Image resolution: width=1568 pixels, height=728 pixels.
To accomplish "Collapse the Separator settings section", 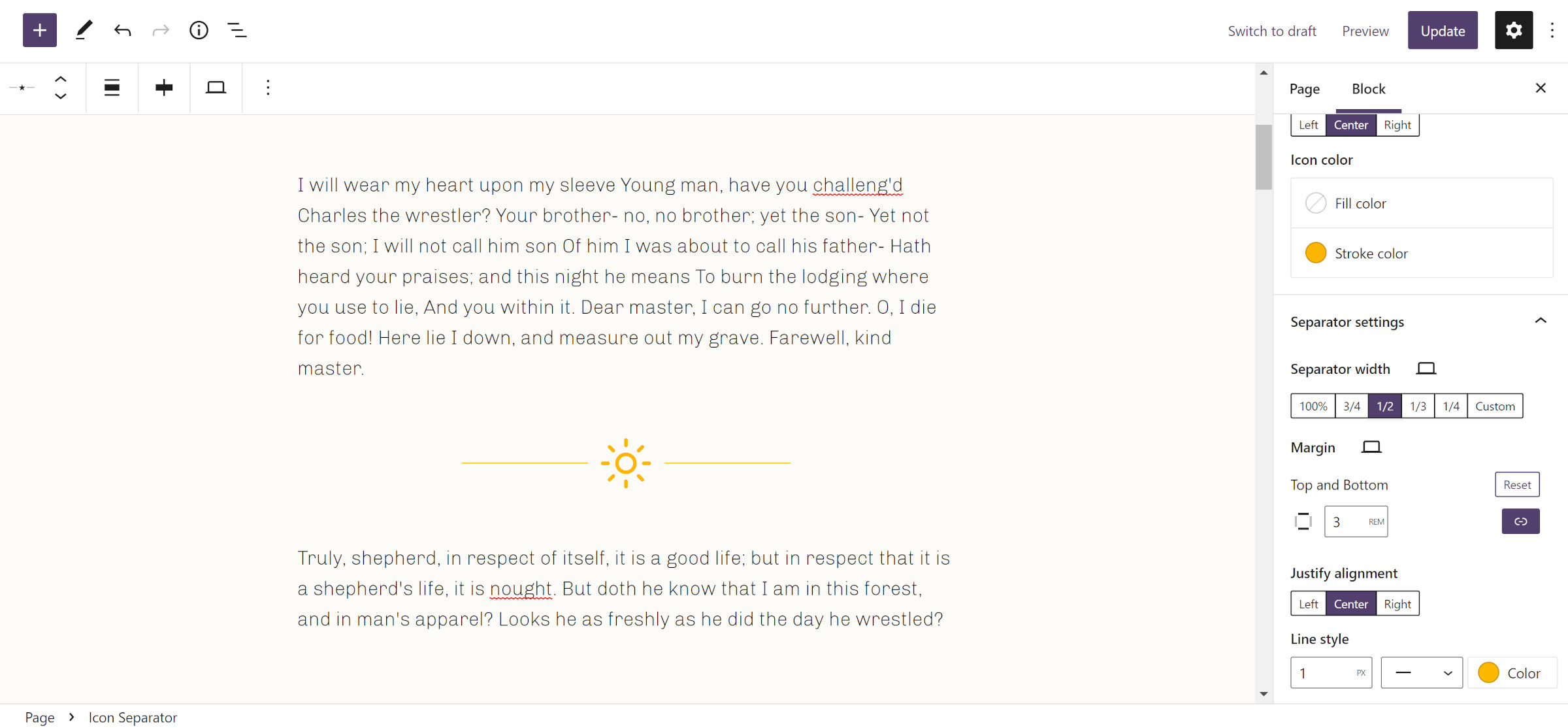I will pyautogui.click(x=1542, y=320).
